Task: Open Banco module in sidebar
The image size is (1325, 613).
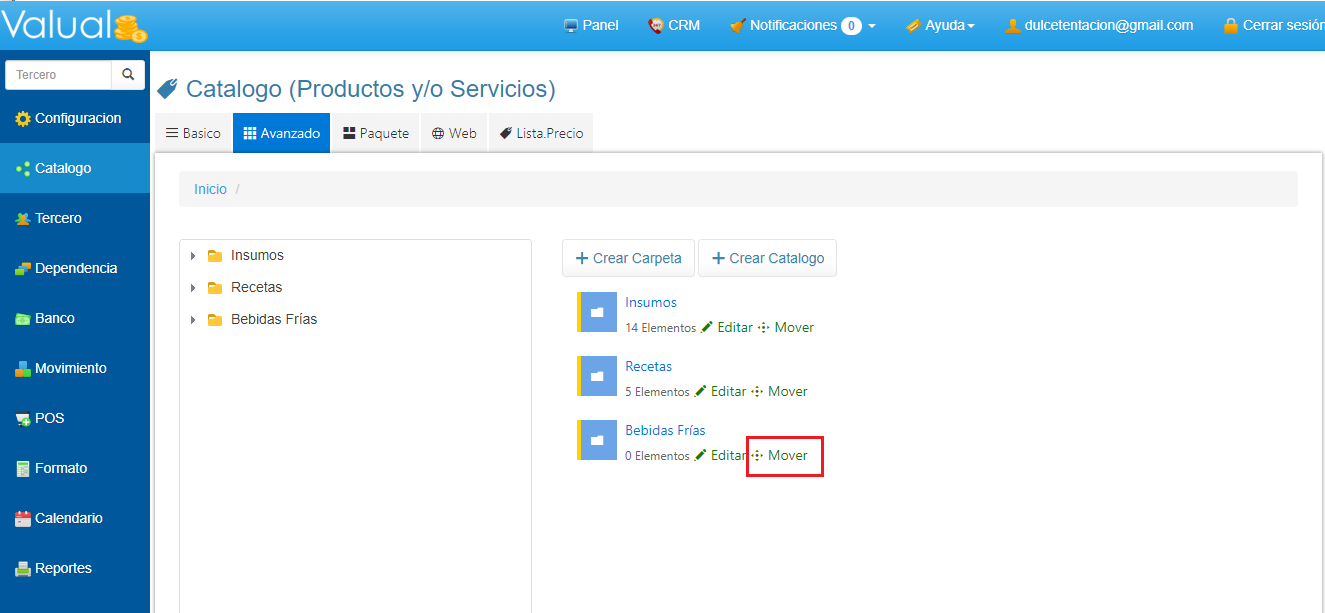Action: [54, 318]
